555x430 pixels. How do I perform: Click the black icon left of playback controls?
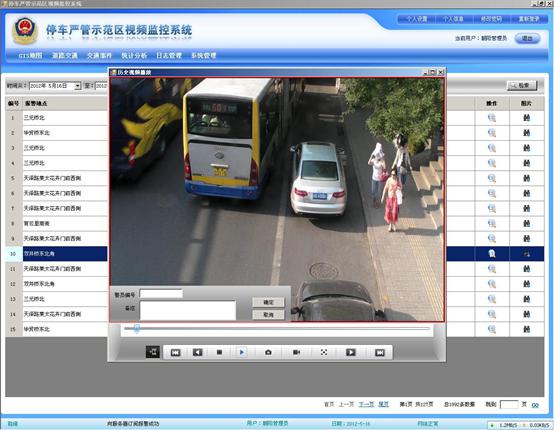153,352
